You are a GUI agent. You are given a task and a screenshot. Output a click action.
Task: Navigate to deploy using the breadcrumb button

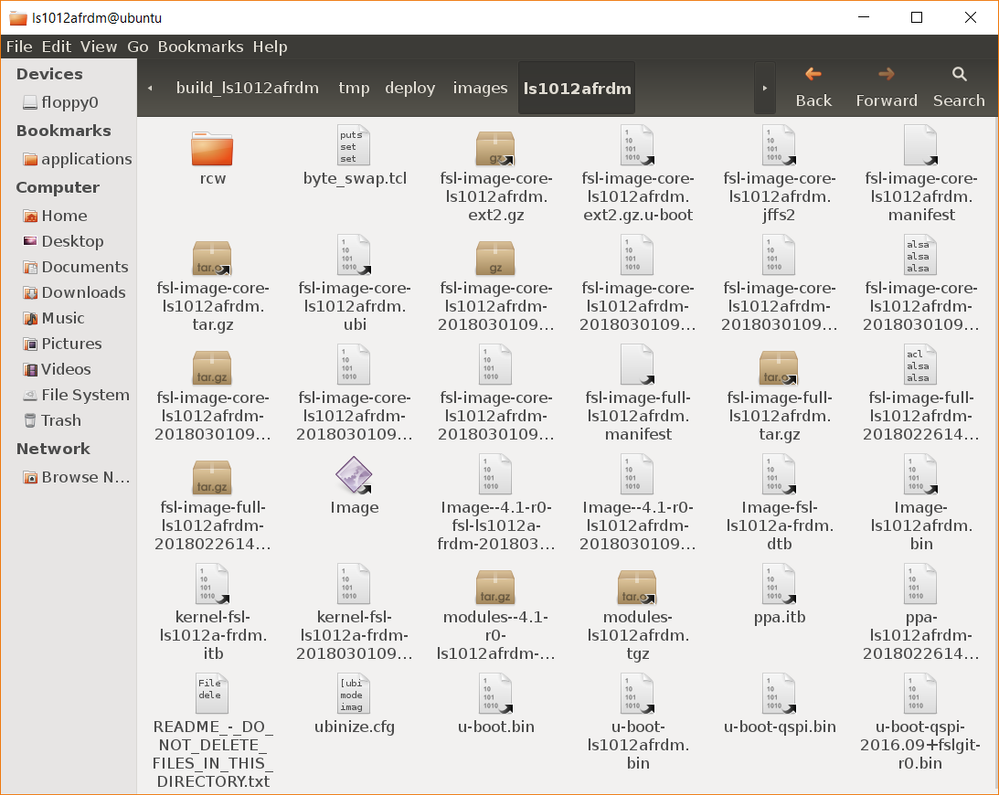tap(410, 87)
